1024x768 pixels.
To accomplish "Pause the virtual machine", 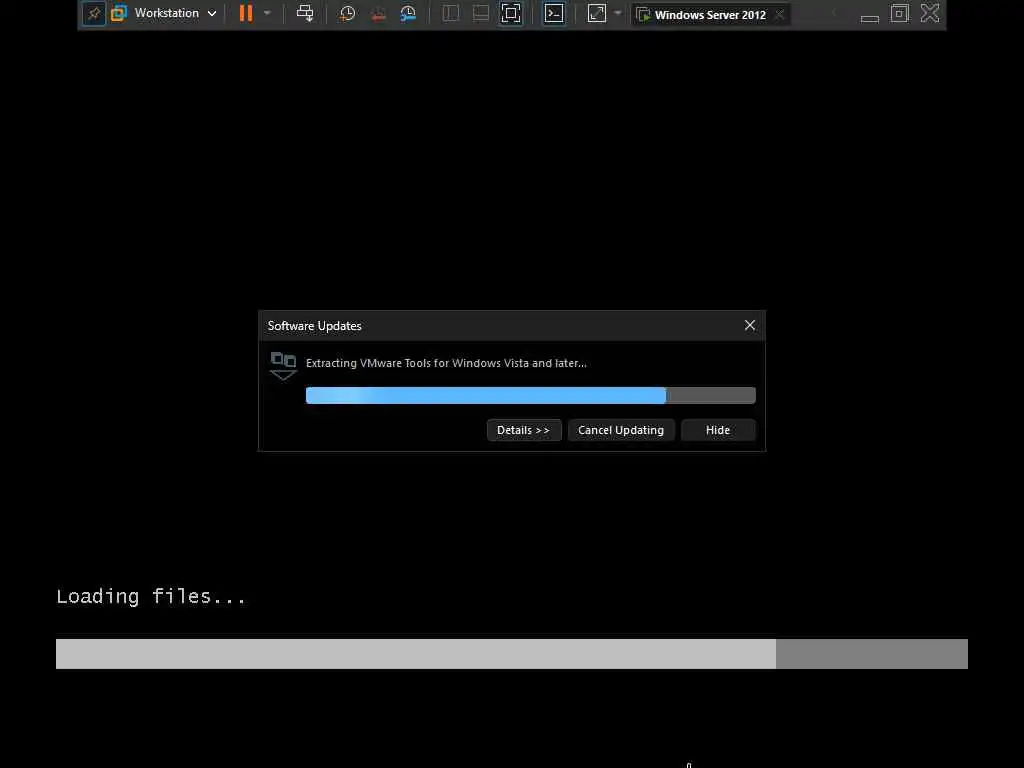I will [x=246, y=13].
